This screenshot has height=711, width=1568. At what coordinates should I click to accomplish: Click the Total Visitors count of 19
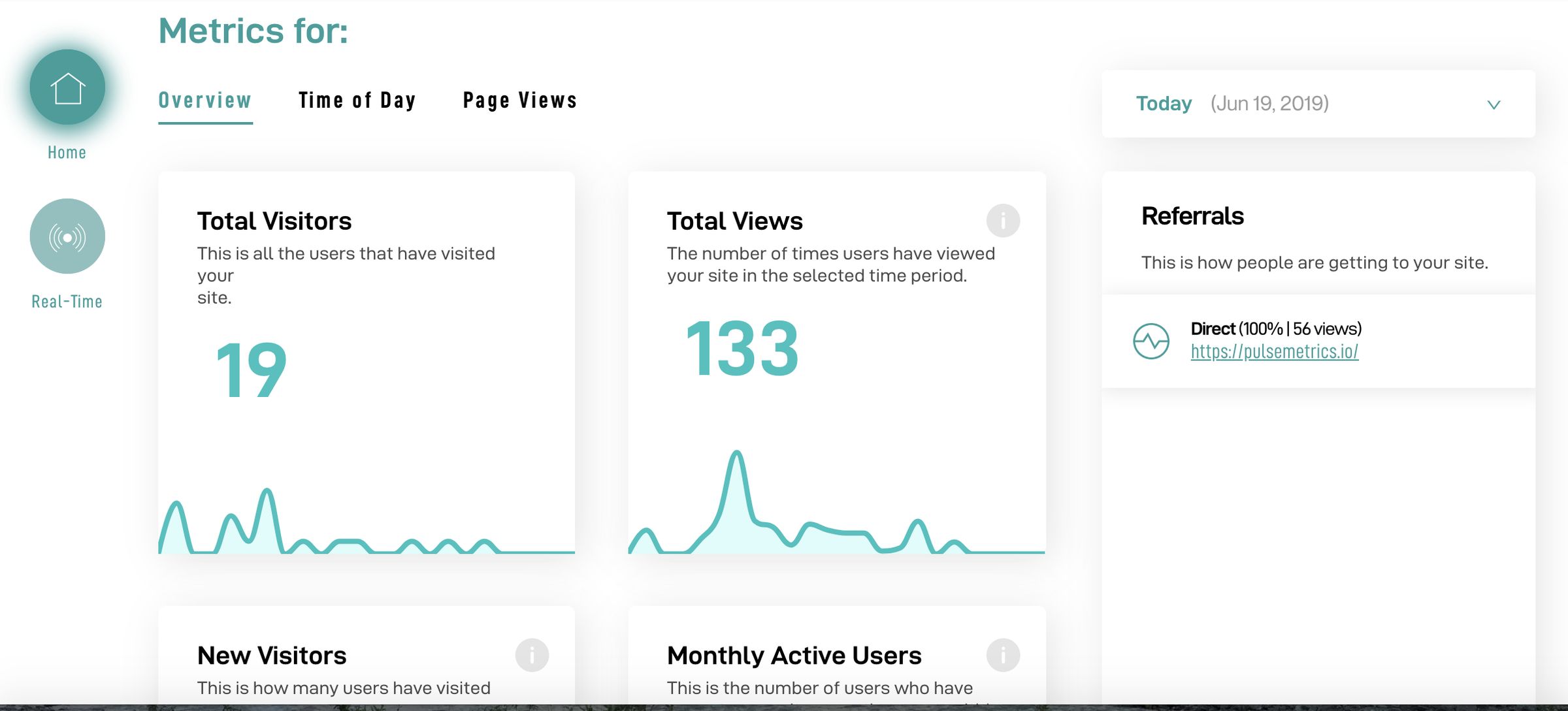click(x=250, y=369)
